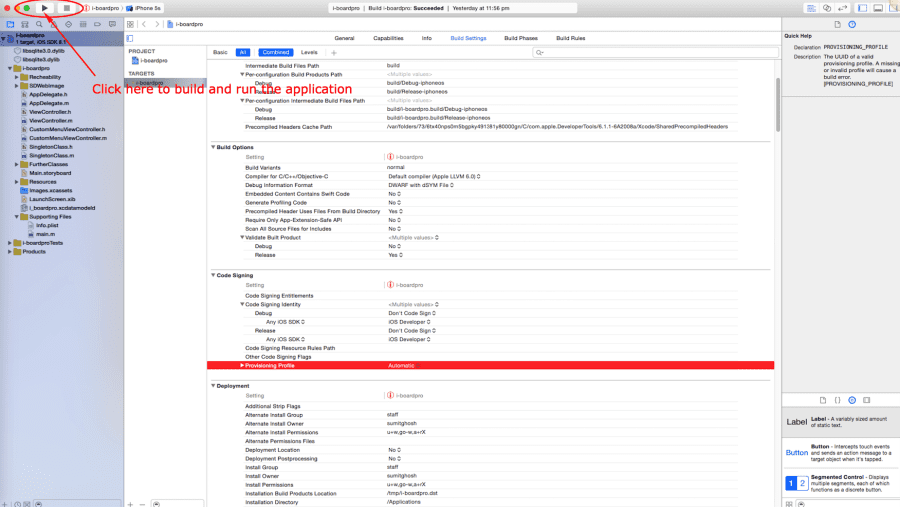This screenshot has width=900, height=507.
Task: Collapse the Supporting Files group
Action: 17,216
